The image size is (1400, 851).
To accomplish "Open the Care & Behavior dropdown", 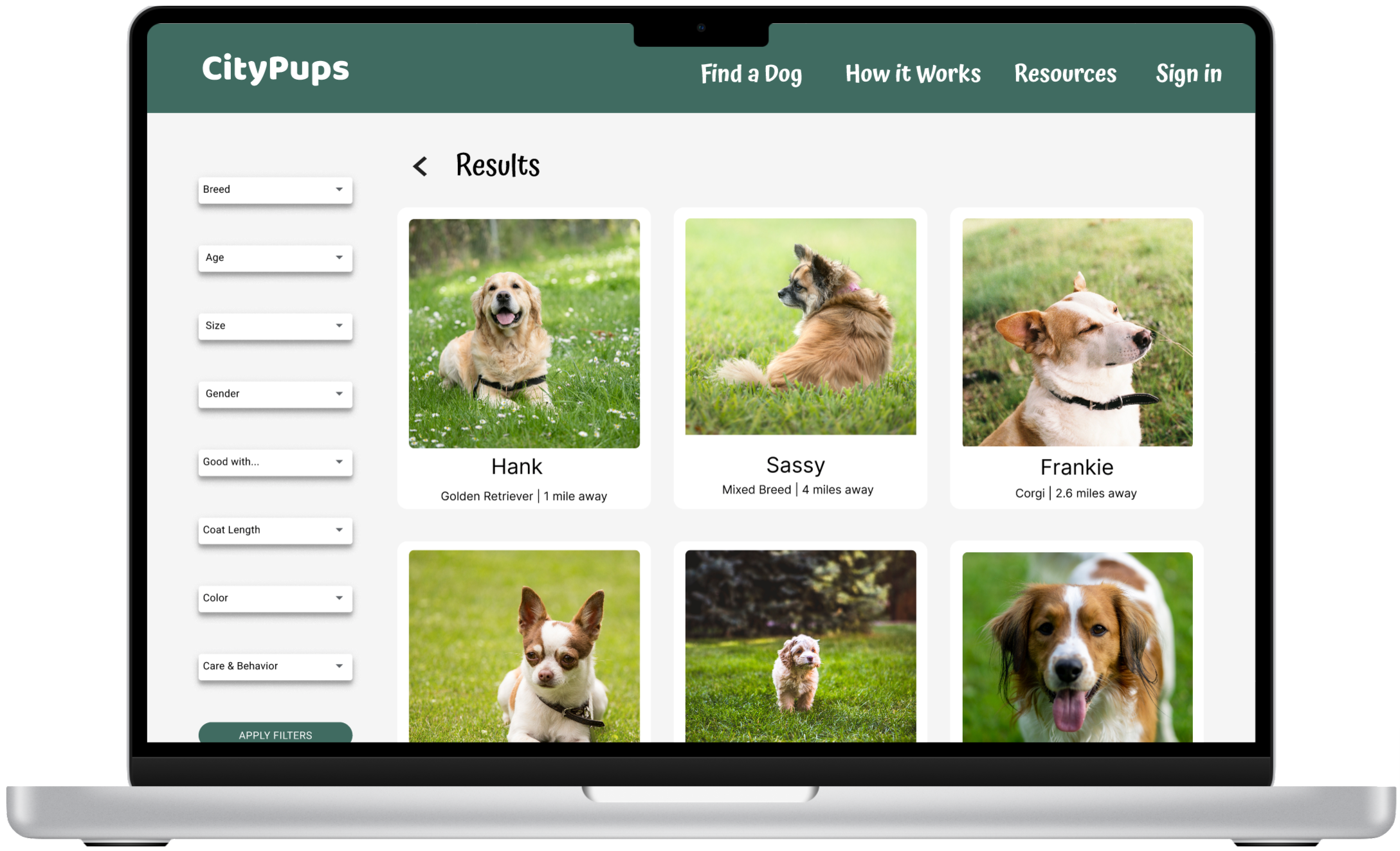I will 275,667.
